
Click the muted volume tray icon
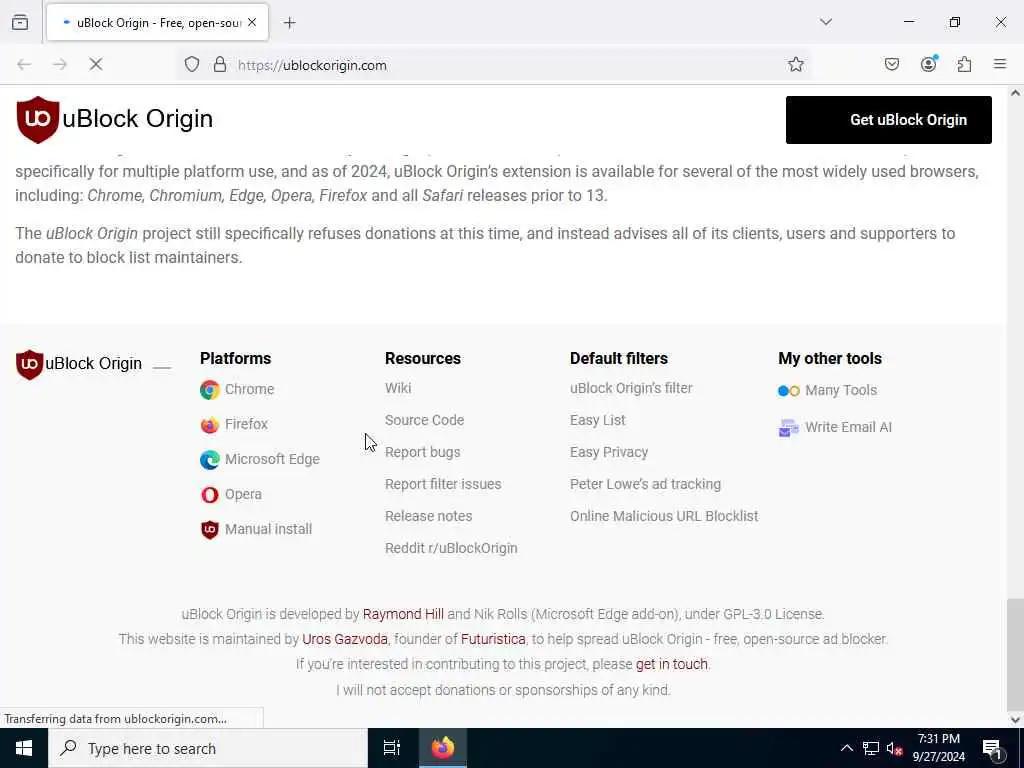894,748
